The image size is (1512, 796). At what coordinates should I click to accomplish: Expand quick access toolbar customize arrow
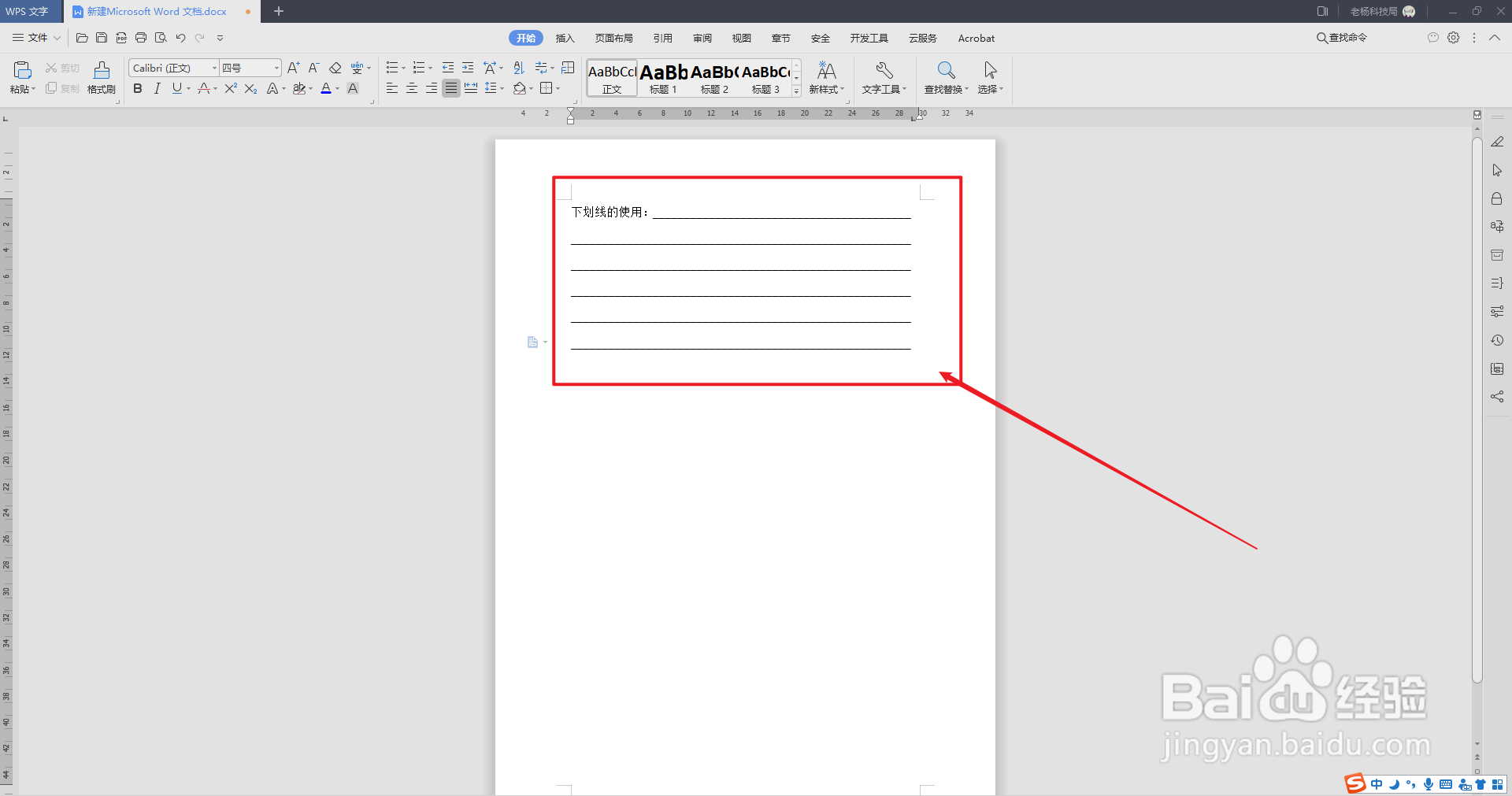[x=220, y=38]
